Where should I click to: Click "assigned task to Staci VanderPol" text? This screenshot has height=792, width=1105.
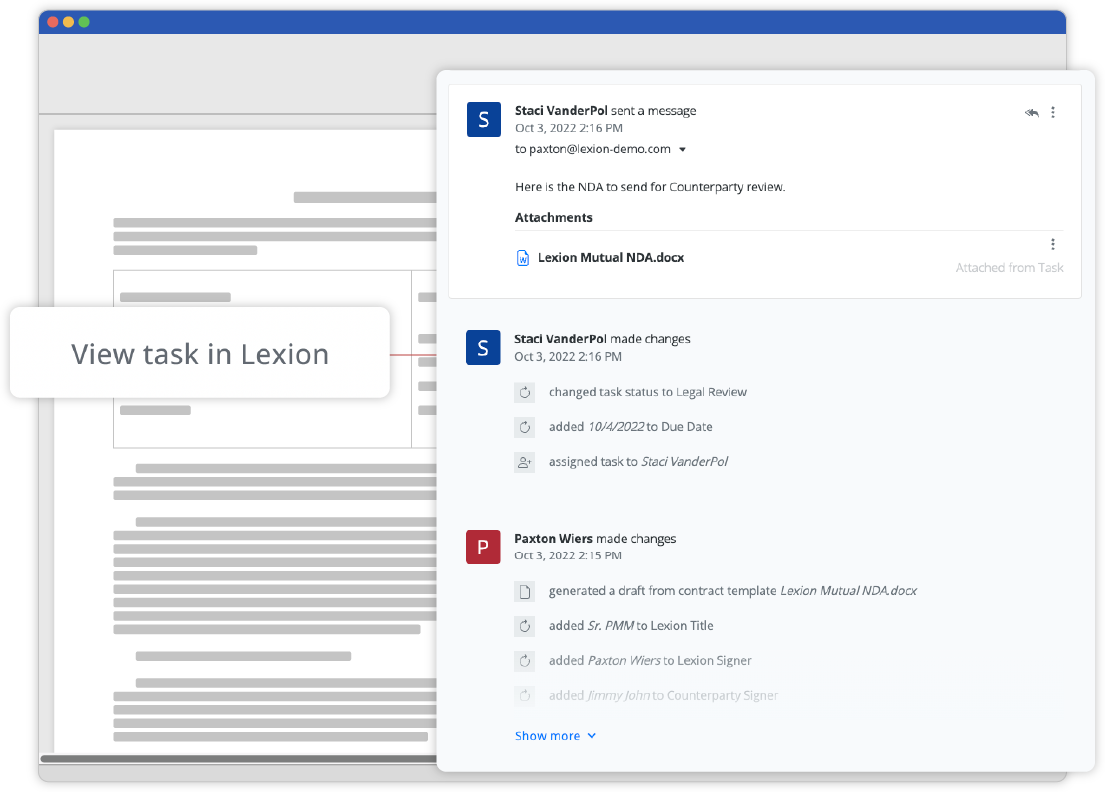638,462
